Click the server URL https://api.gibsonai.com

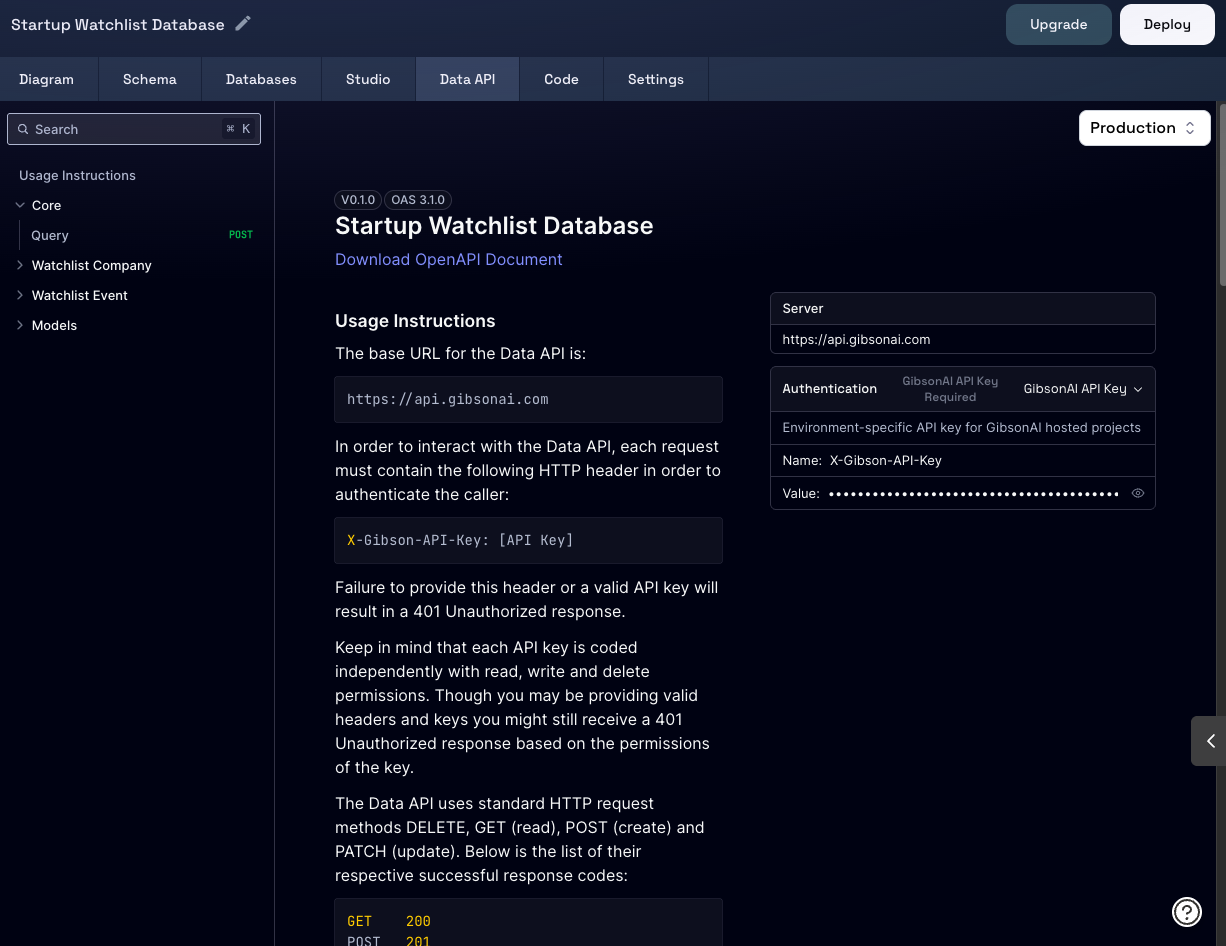coord(856,339)
